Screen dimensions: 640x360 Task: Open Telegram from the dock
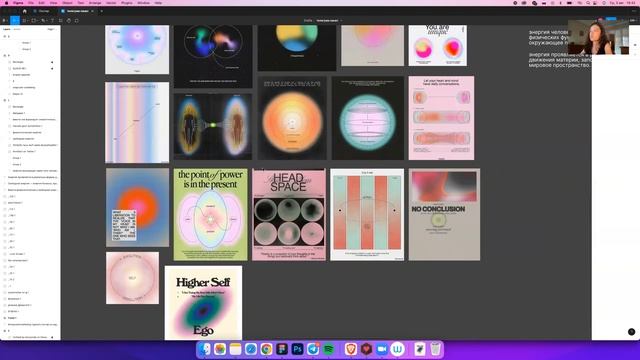313,349
